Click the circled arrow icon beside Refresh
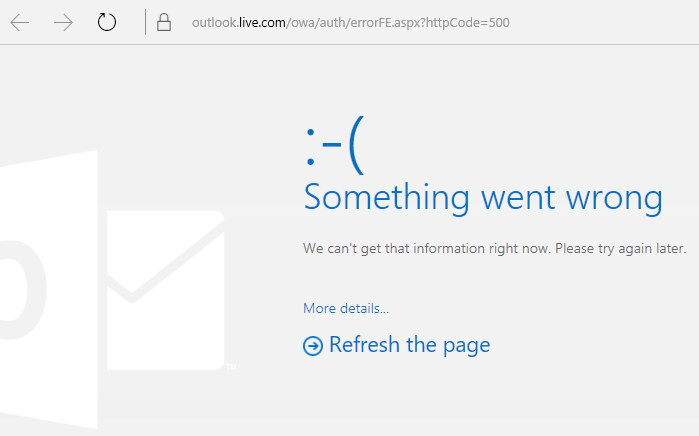The height and width of the screenshot is (436, 699). tap(313, 346)
